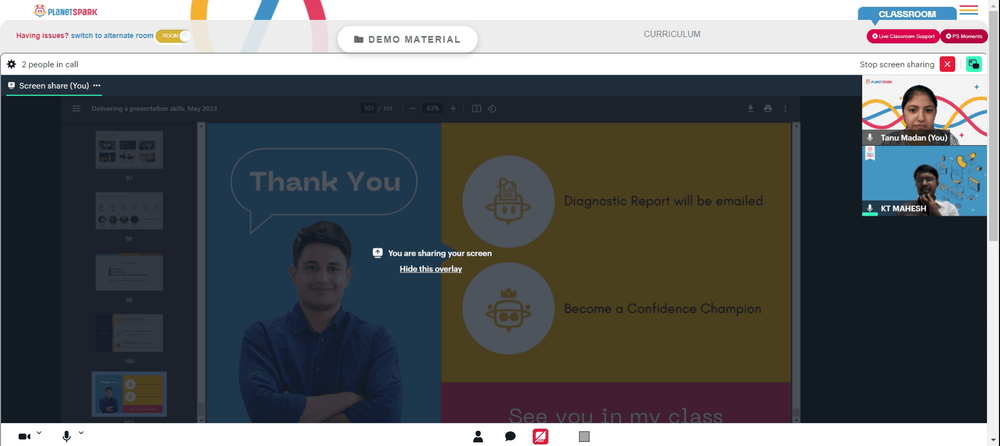Viewport: 1000px width, 446px height.
Task: Click 'Hide this overlay' link
Action: point(430,269)
